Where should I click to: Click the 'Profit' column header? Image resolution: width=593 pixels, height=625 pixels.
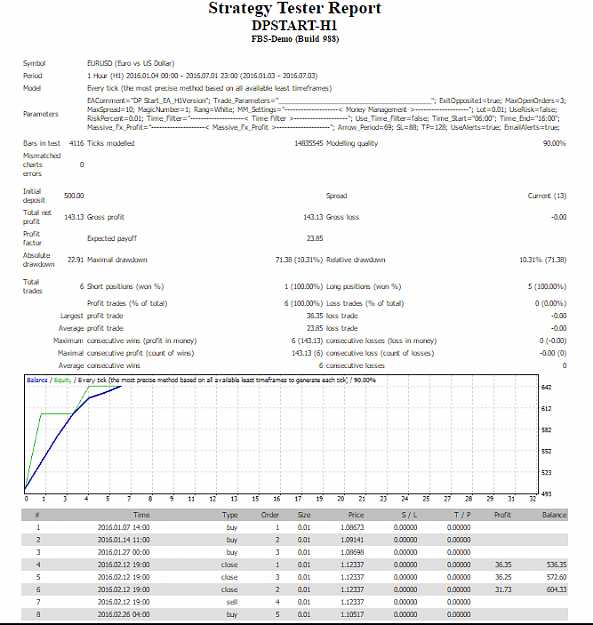pos(503,515)
